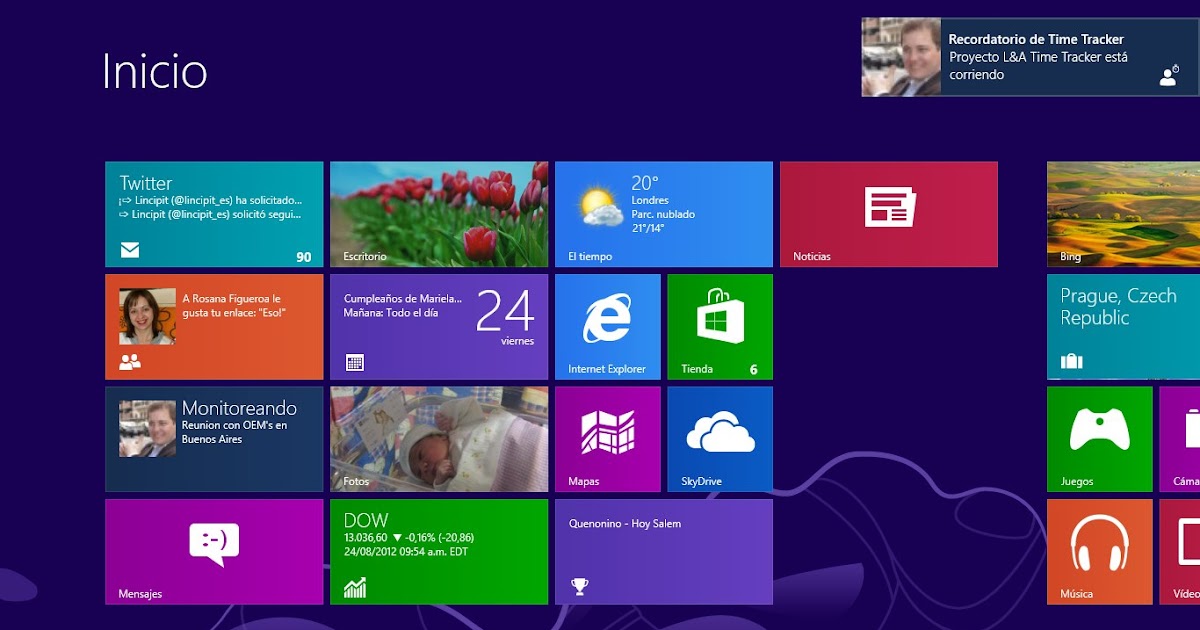Click the 20° temperature on weather tile
This screenshot has height=630, width=1200.
click(645, 183)
